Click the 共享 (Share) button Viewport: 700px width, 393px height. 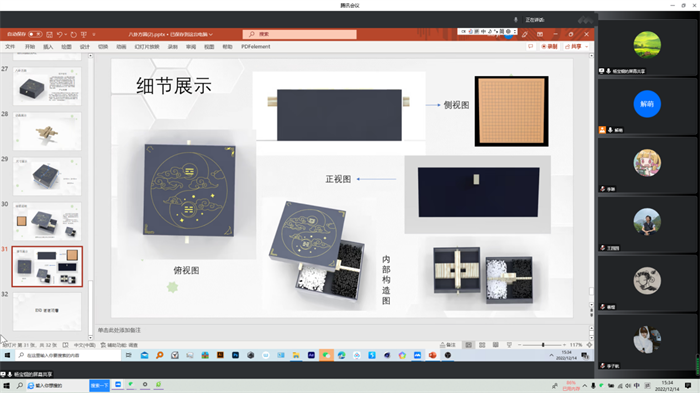573,46
